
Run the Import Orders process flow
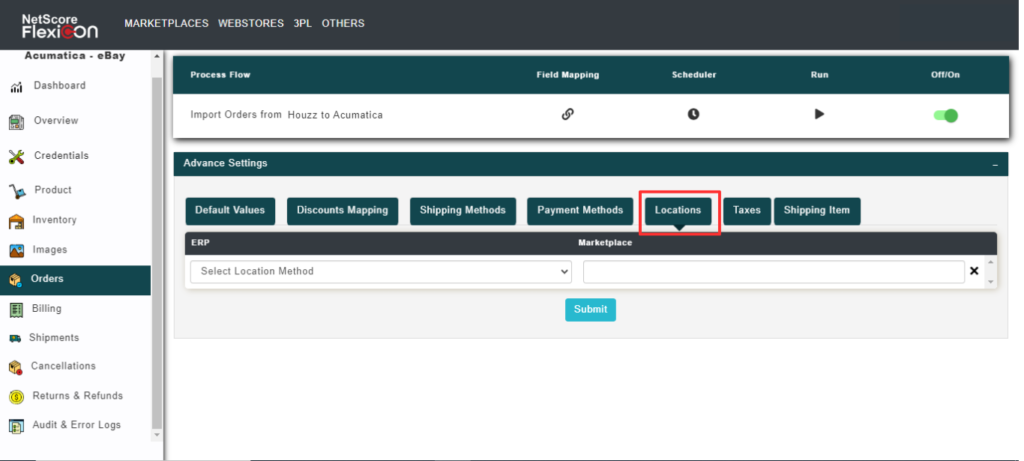[x=819, y=114]
